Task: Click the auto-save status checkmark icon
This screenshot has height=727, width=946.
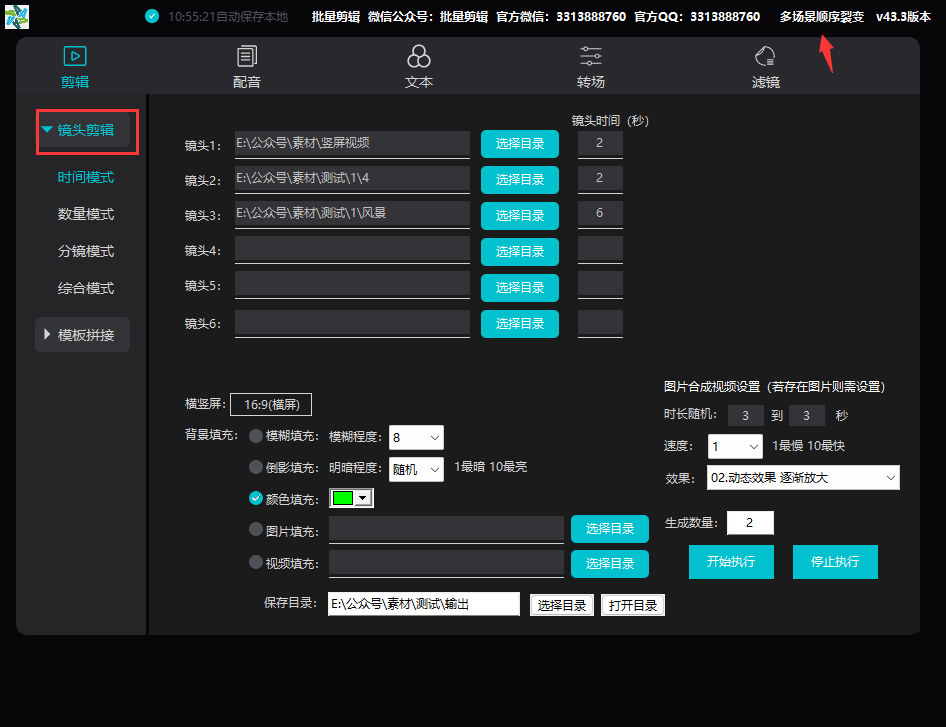Action: click(152, 16)
